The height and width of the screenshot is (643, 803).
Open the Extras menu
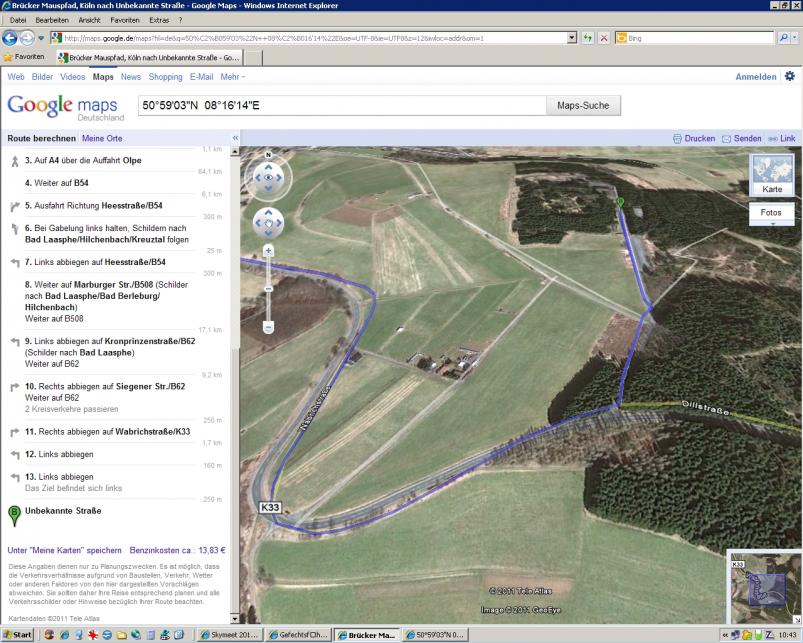tap(159, 20)
